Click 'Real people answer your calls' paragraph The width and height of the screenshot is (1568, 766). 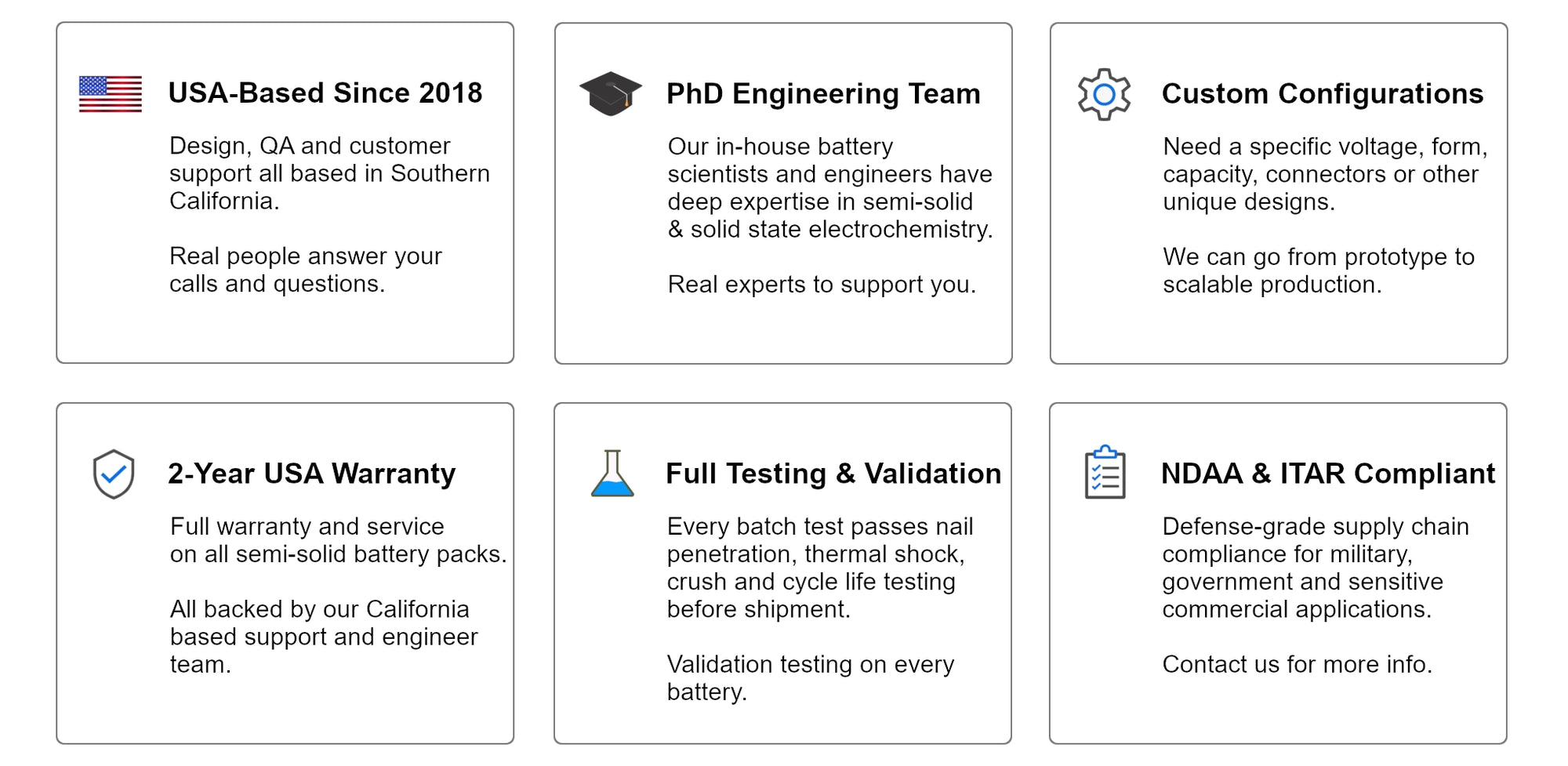click(306, 270)
